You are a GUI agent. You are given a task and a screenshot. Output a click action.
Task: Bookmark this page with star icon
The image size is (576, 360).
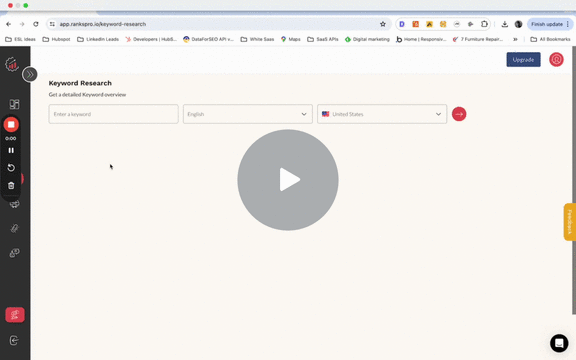(x=383, y=24)
